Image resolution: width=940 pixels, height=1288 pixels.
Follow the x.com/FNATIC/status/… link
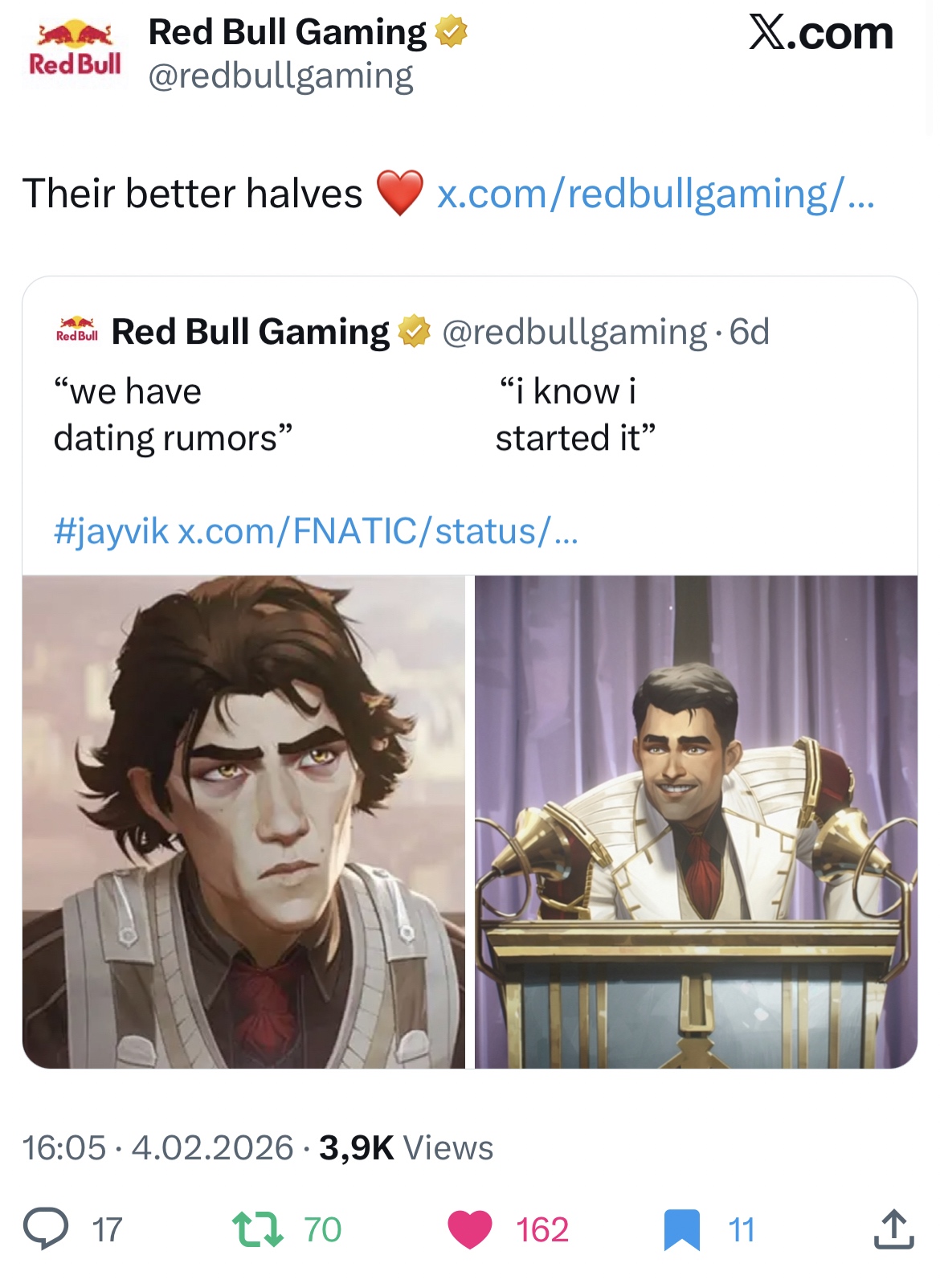[378, 530]
